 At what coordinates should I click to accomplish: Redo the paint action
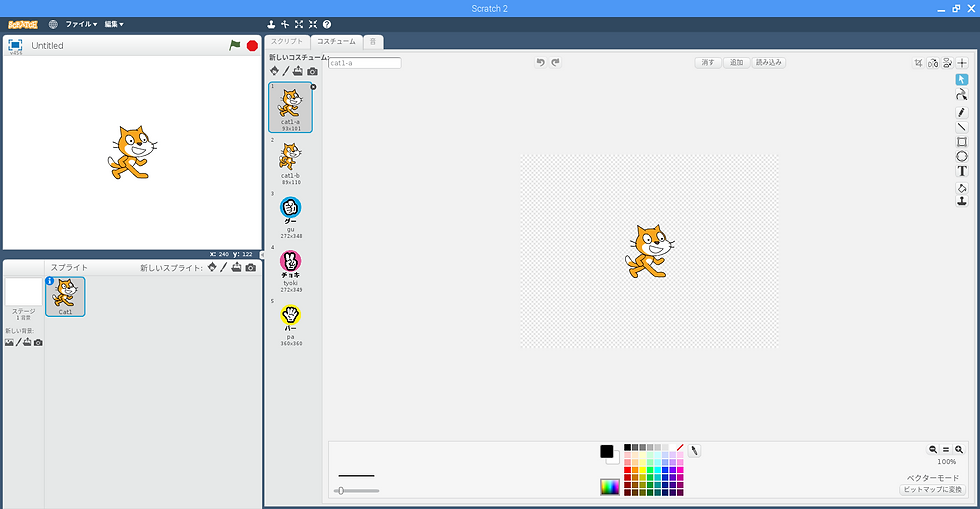point(555,62)
